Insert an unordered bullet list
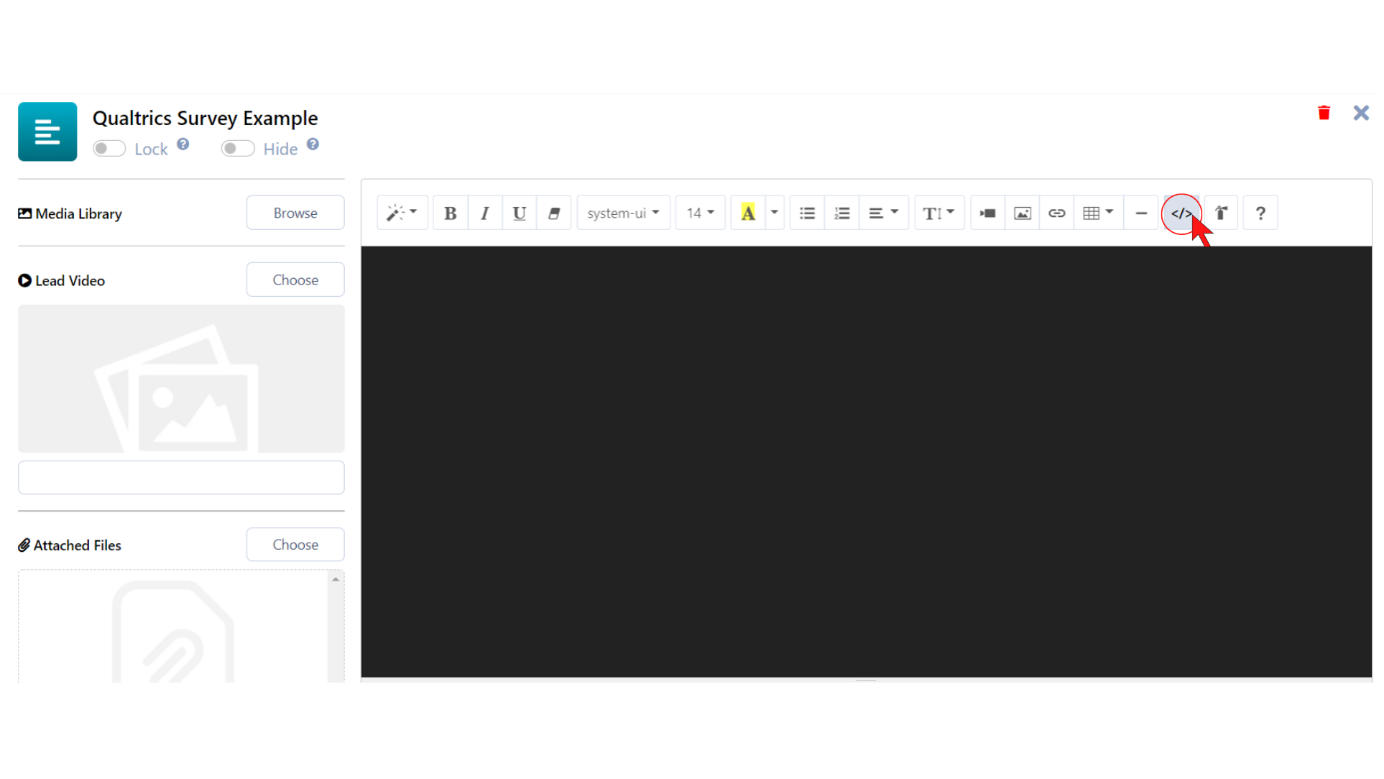This screenshot has width=1384, height=779. [x=807, y=213]
